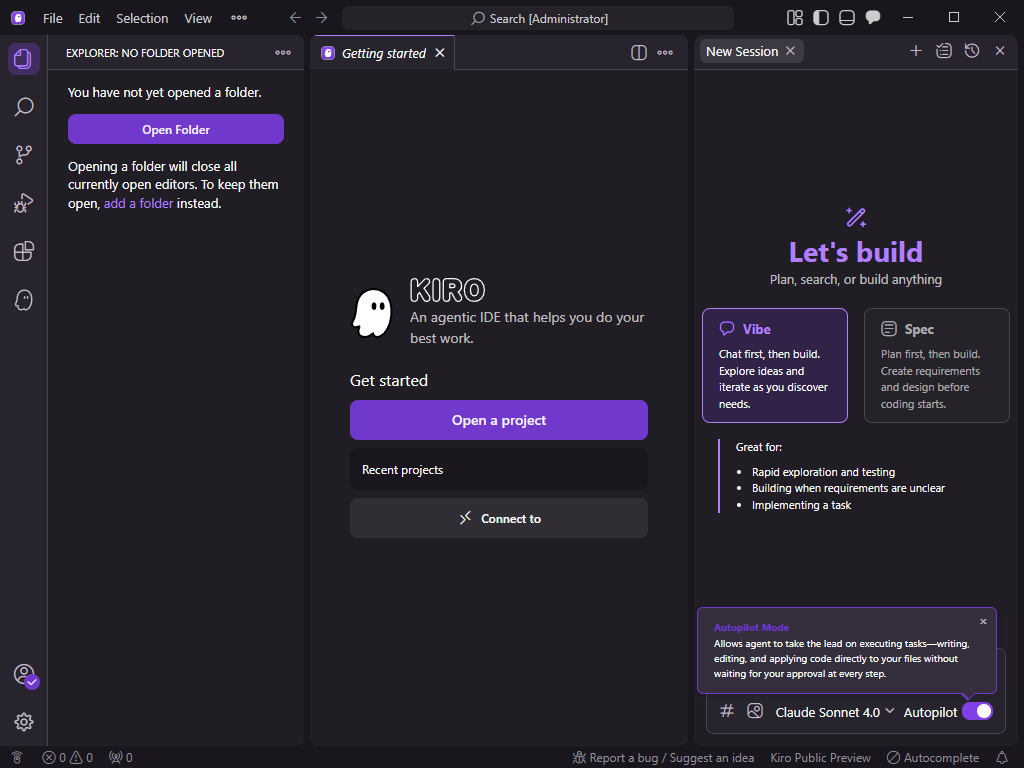
Task: Open the Accounts menu icon
Action: (x=24, y=674)
